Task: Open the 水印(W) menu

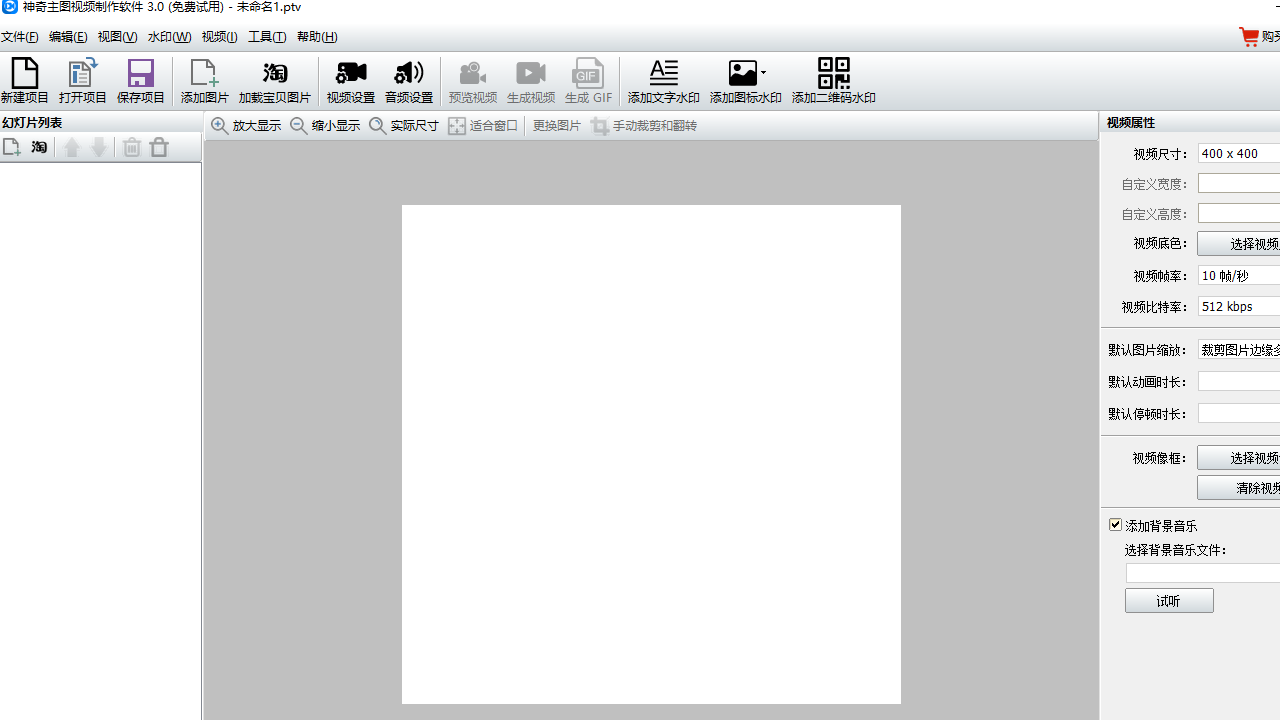Action: tap(169, 37)
